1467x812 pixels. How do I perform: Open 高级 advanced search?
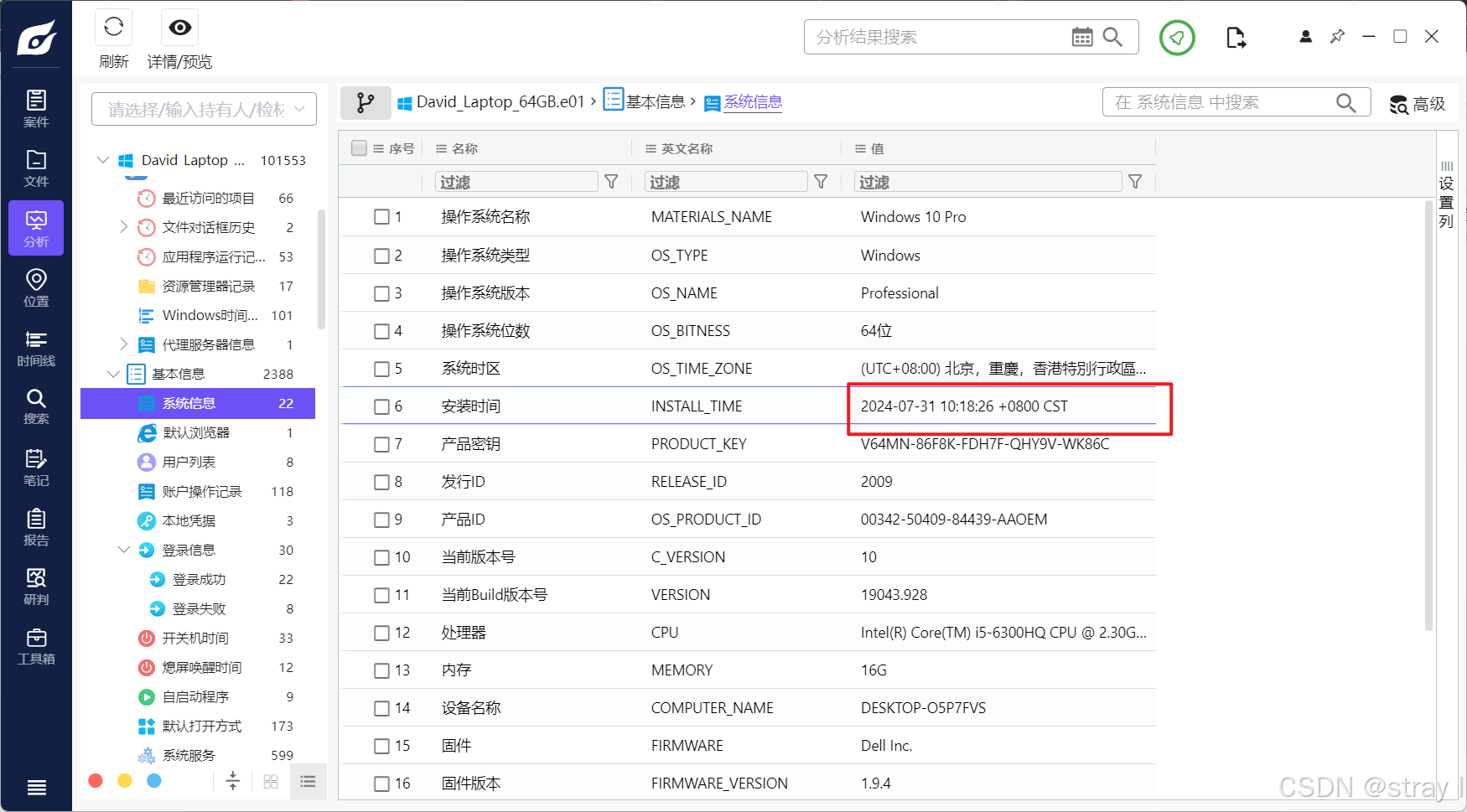[1417, 104]
